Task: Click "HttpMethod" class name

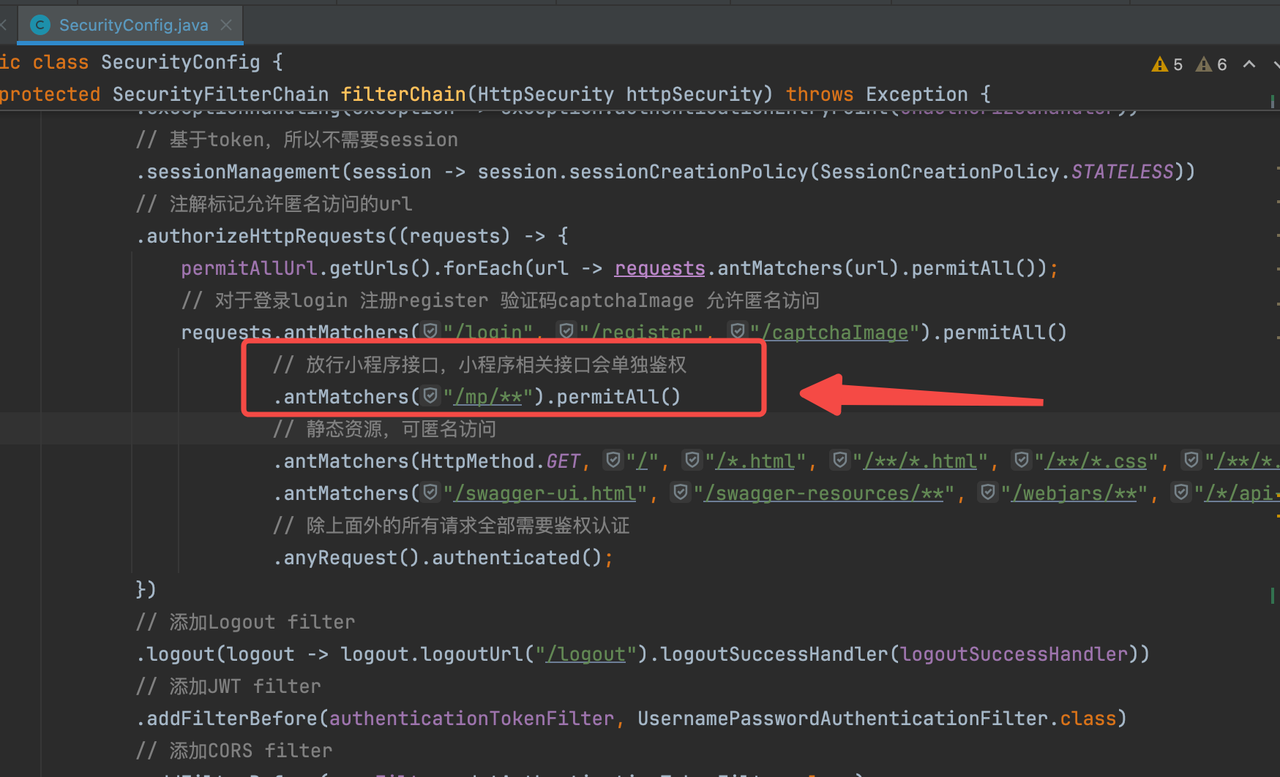Action: pyautogui.click(x=477, y=461)
